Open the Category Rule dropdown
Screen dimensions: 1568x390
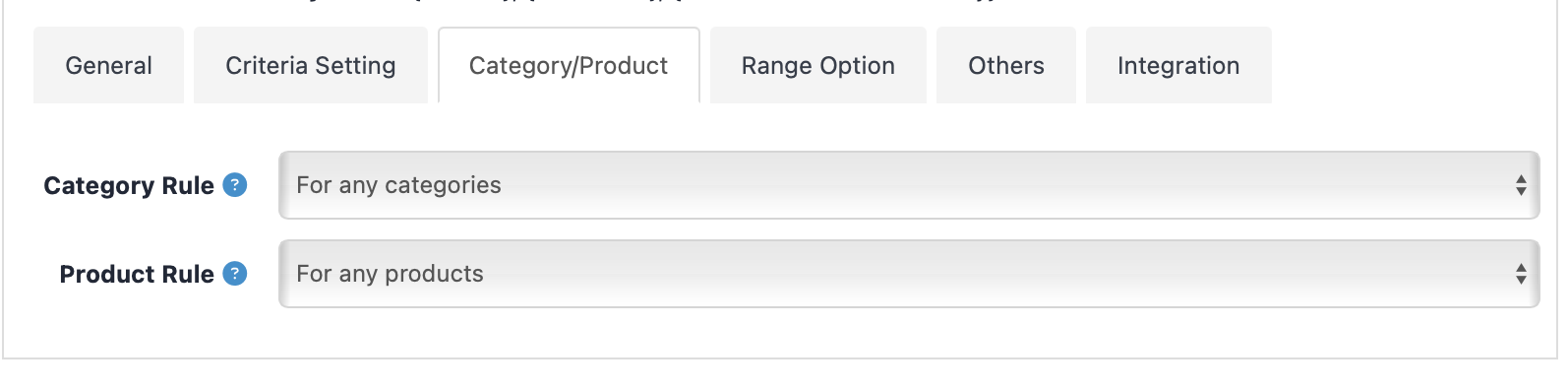click(x=909, y=185)
